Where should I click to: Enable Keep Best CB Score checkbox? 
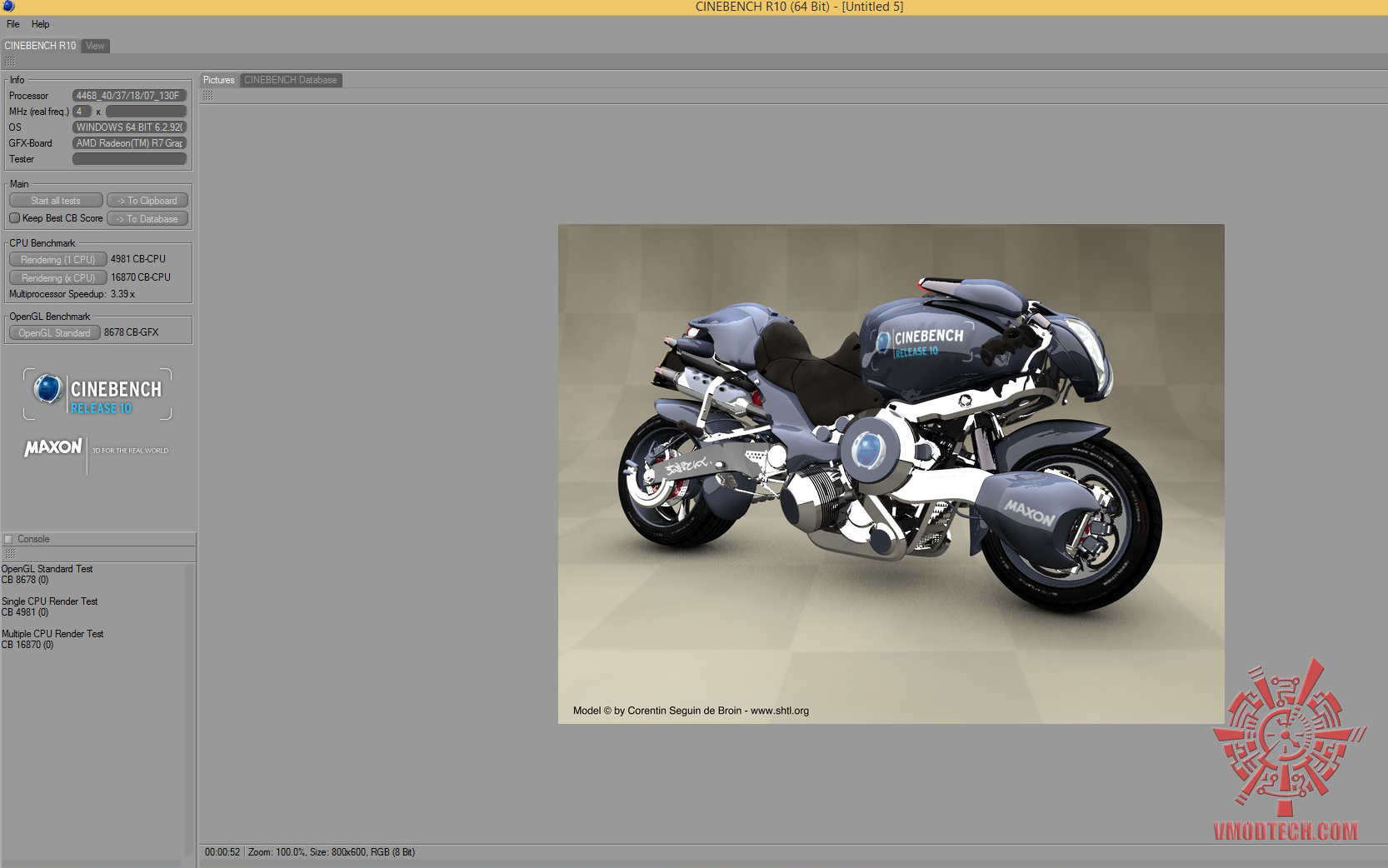[14, 218]
